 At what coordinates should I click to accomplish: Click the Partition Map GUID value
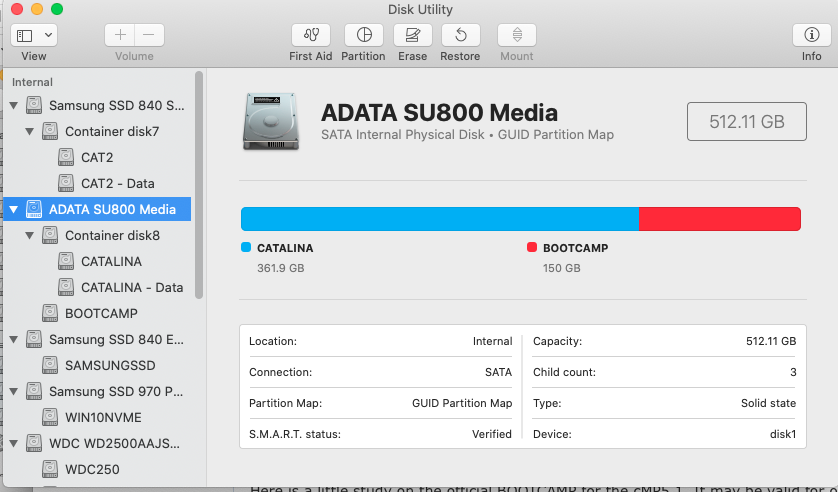tap(462, 403)
